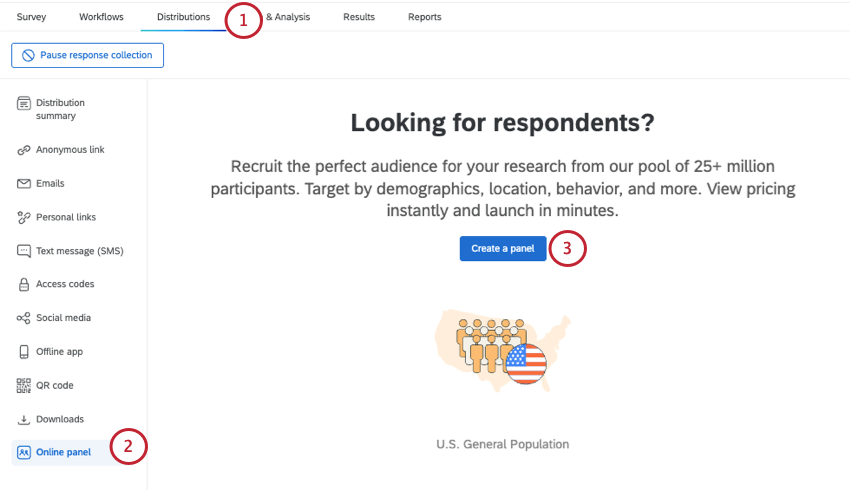Pause response collection
The width and height of the screenshot is (850, 490).
(x=87, y=55)
